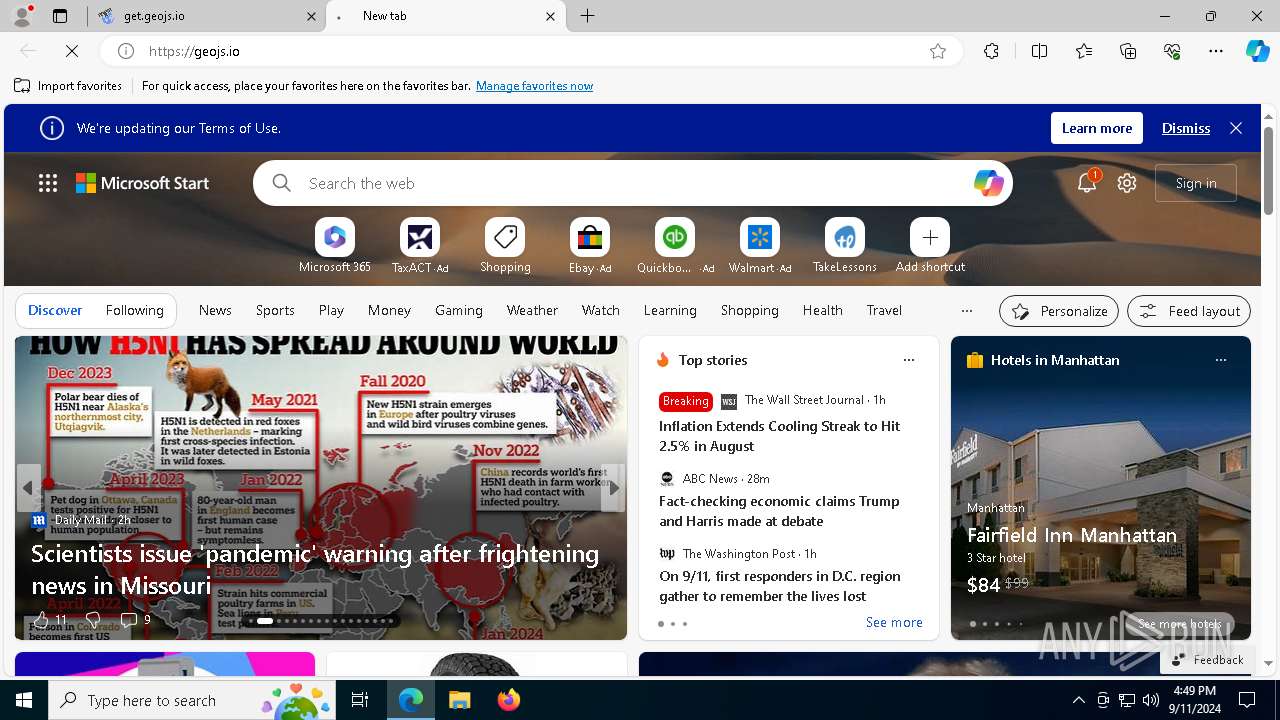Select the Discover feed tab
The width and height of the screenshot is (1280, 720).
[55, 310]
